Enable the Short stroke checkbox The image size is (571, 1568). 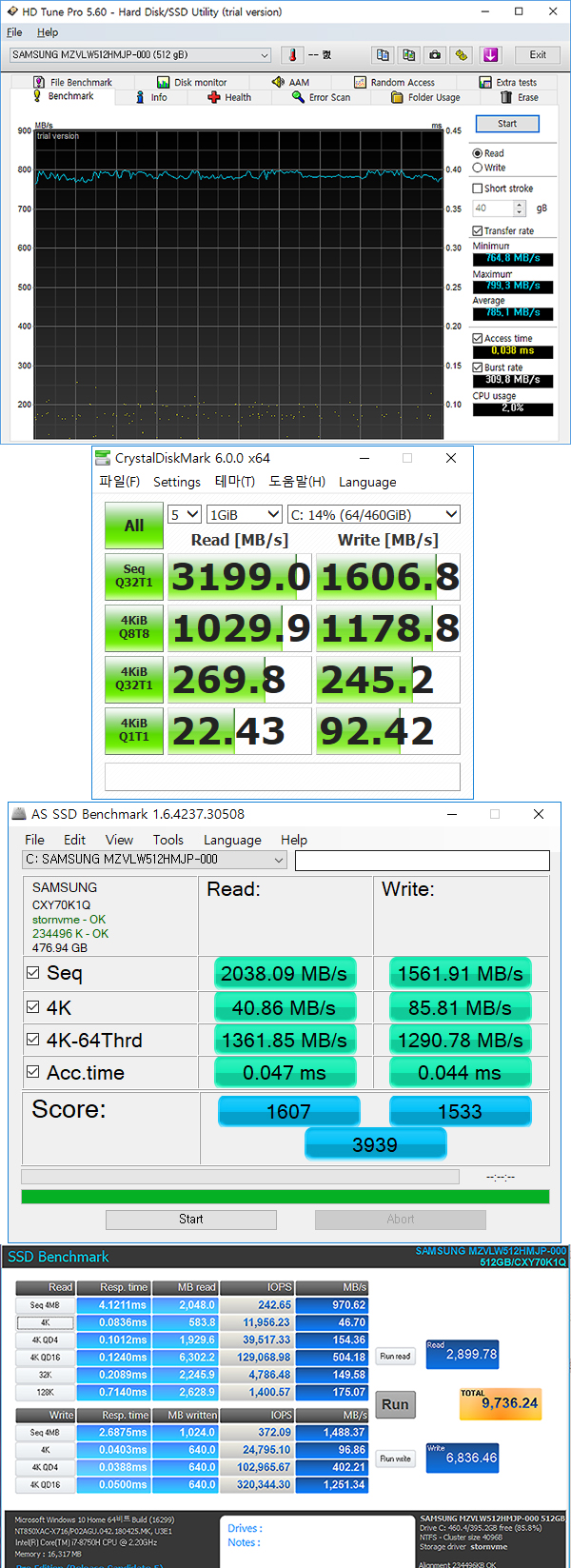(478, 189)
